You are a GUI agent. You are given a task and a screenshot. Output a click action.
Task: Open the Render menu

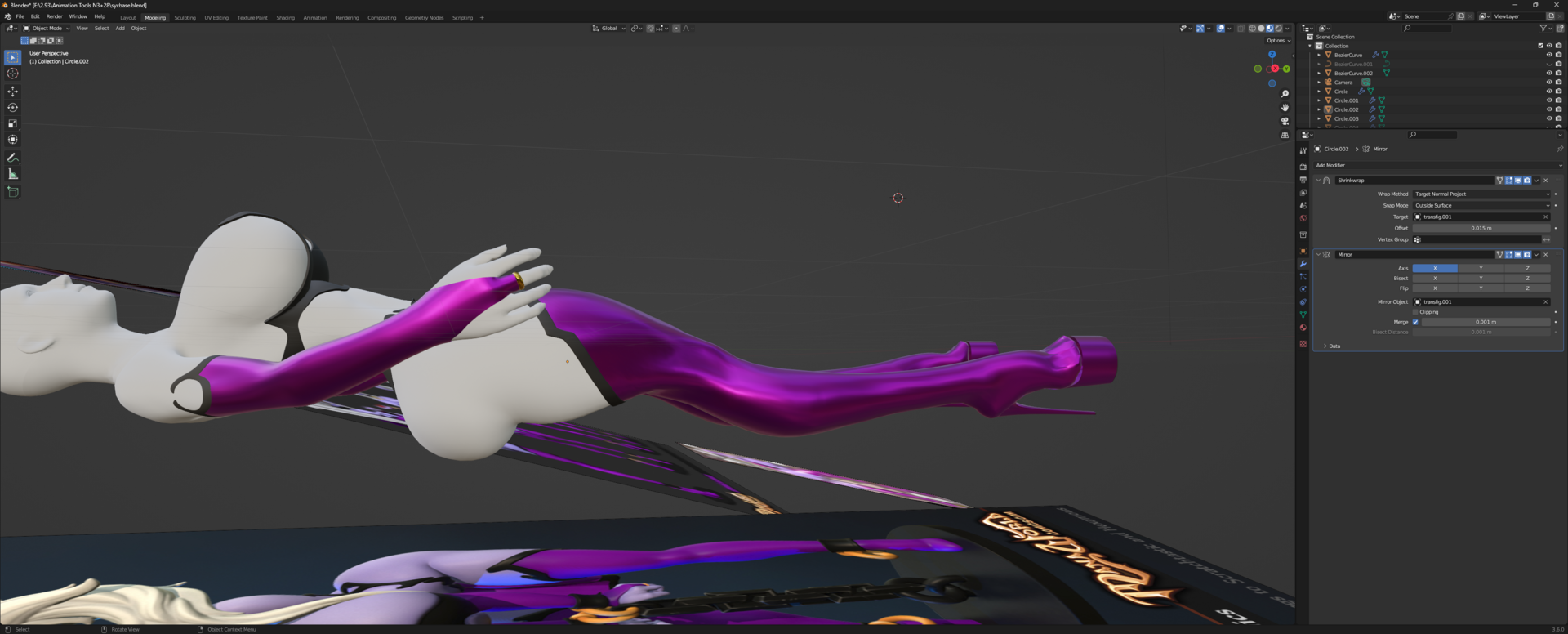54,16
